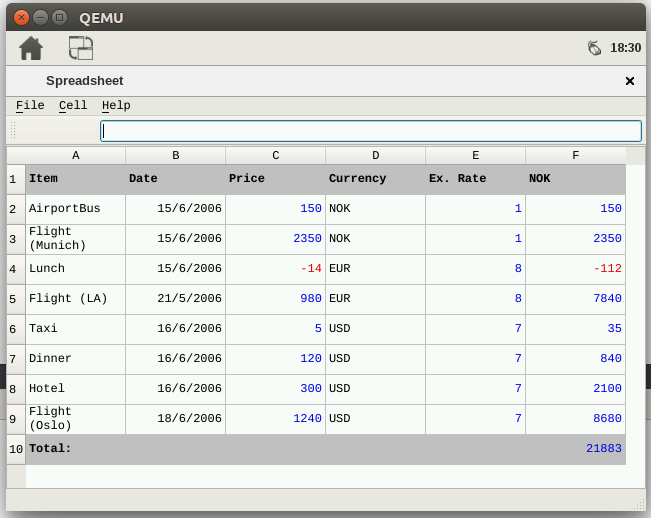
Task: Select the cell containing Flight (LA)
Action: pyautogui.click(x=75, y=299)
